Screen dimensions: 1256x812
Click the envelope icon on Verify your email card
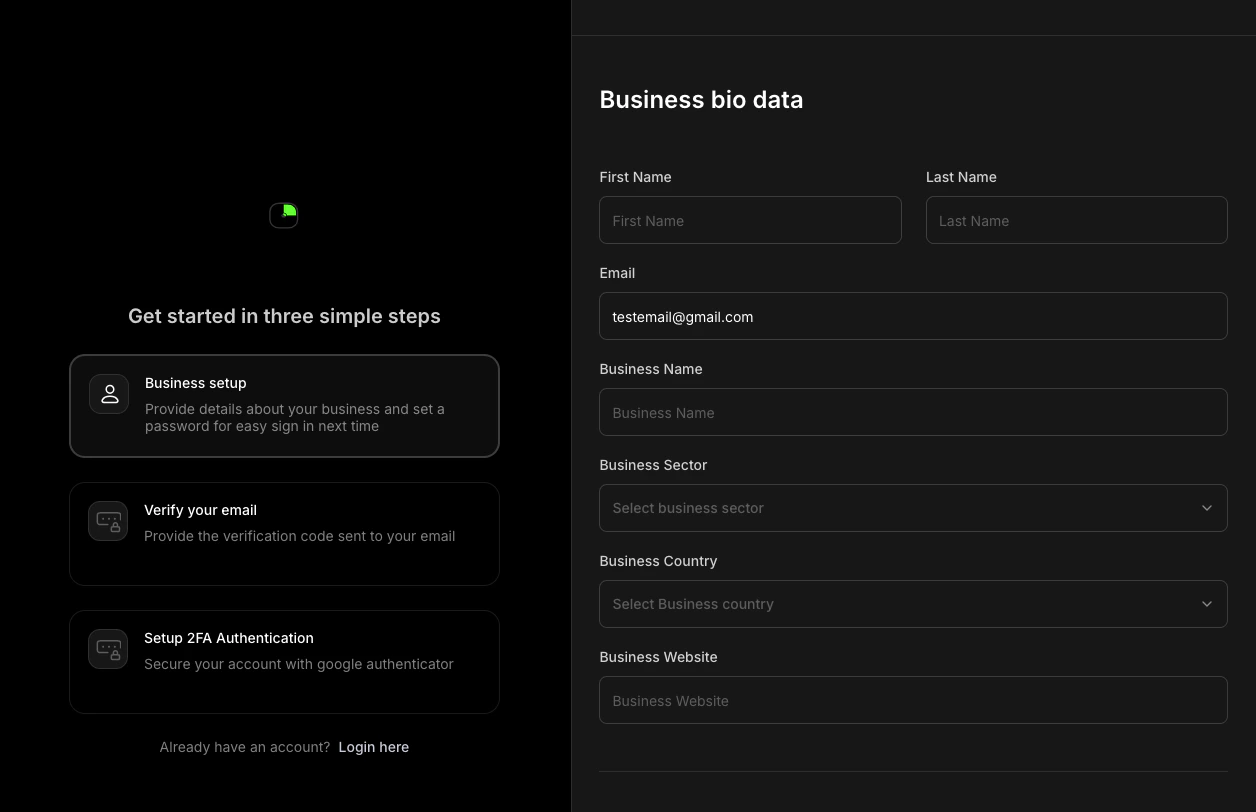[x=108, y=521]
